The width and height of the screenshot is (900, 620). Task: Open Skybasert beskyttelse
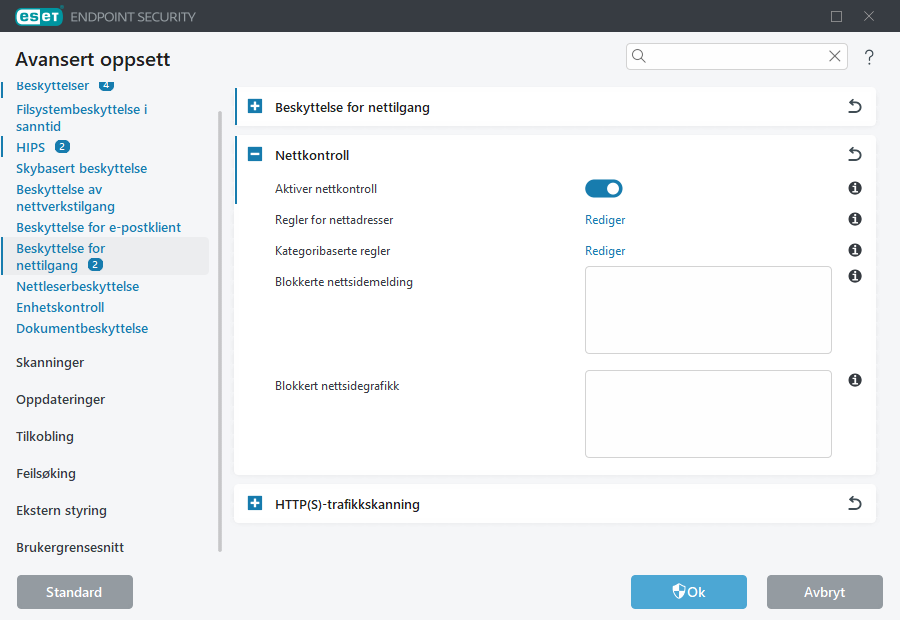(82, 168)
